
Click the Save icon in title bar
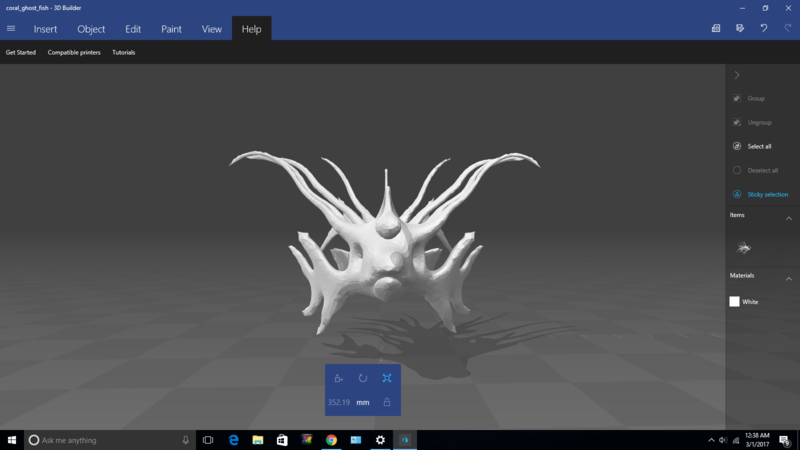coord(740,29)
